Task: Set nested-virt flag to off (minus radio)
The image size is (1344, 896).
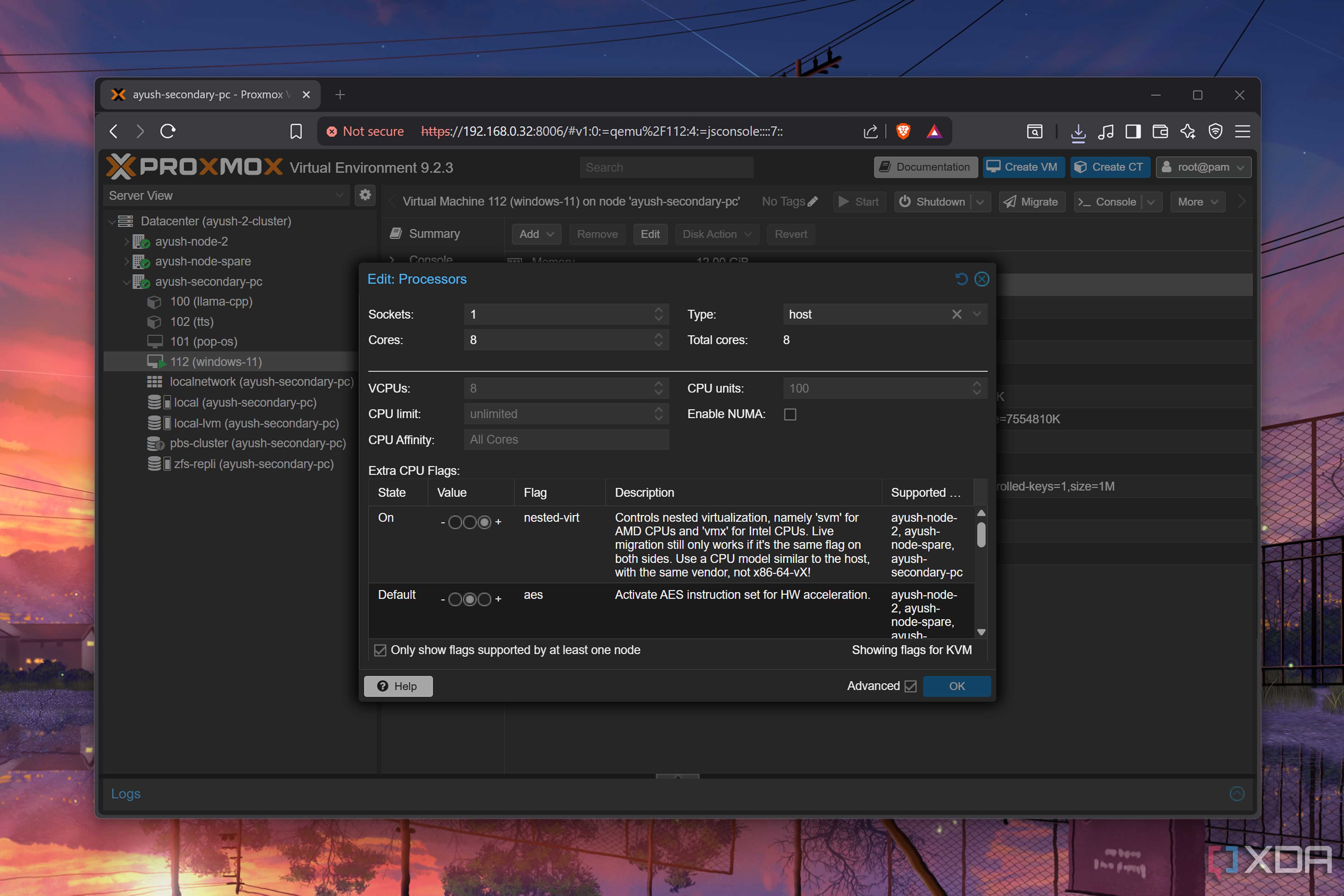Action: coord(455,522)
